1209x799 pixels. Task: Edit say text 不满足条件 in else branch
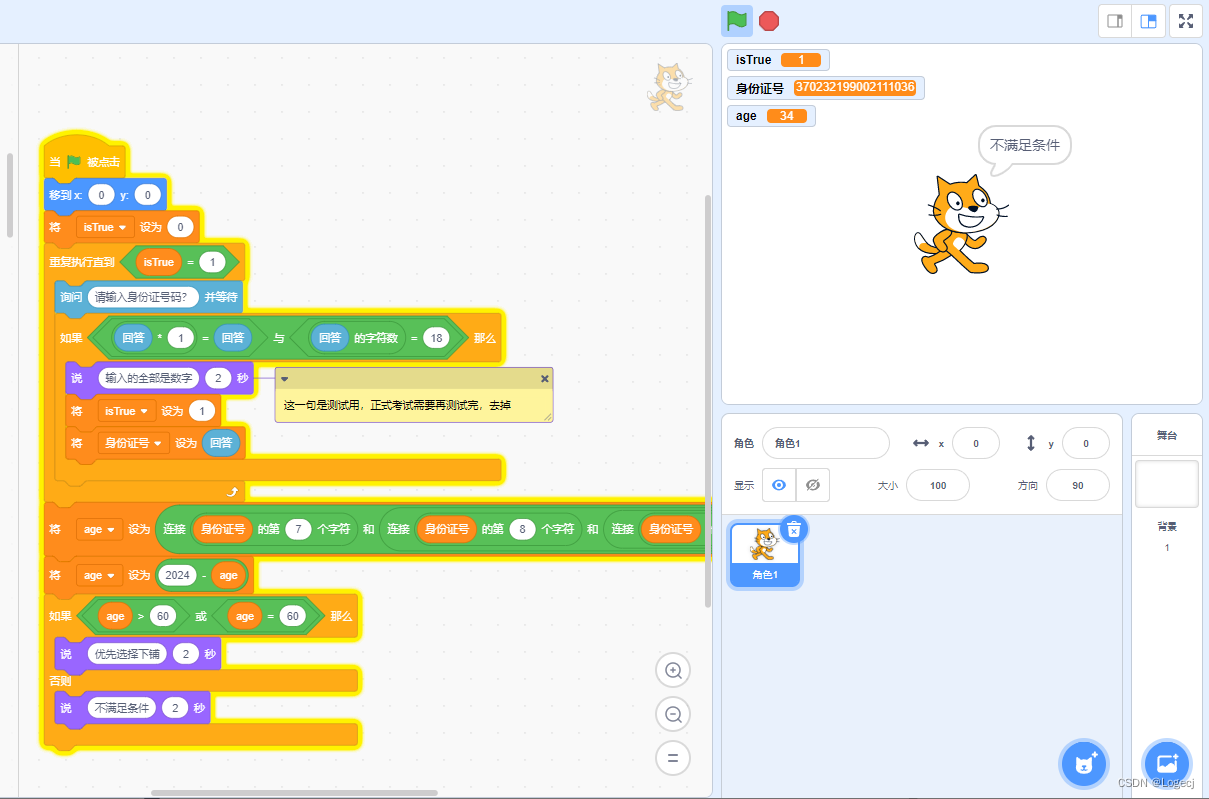(121, 708)
